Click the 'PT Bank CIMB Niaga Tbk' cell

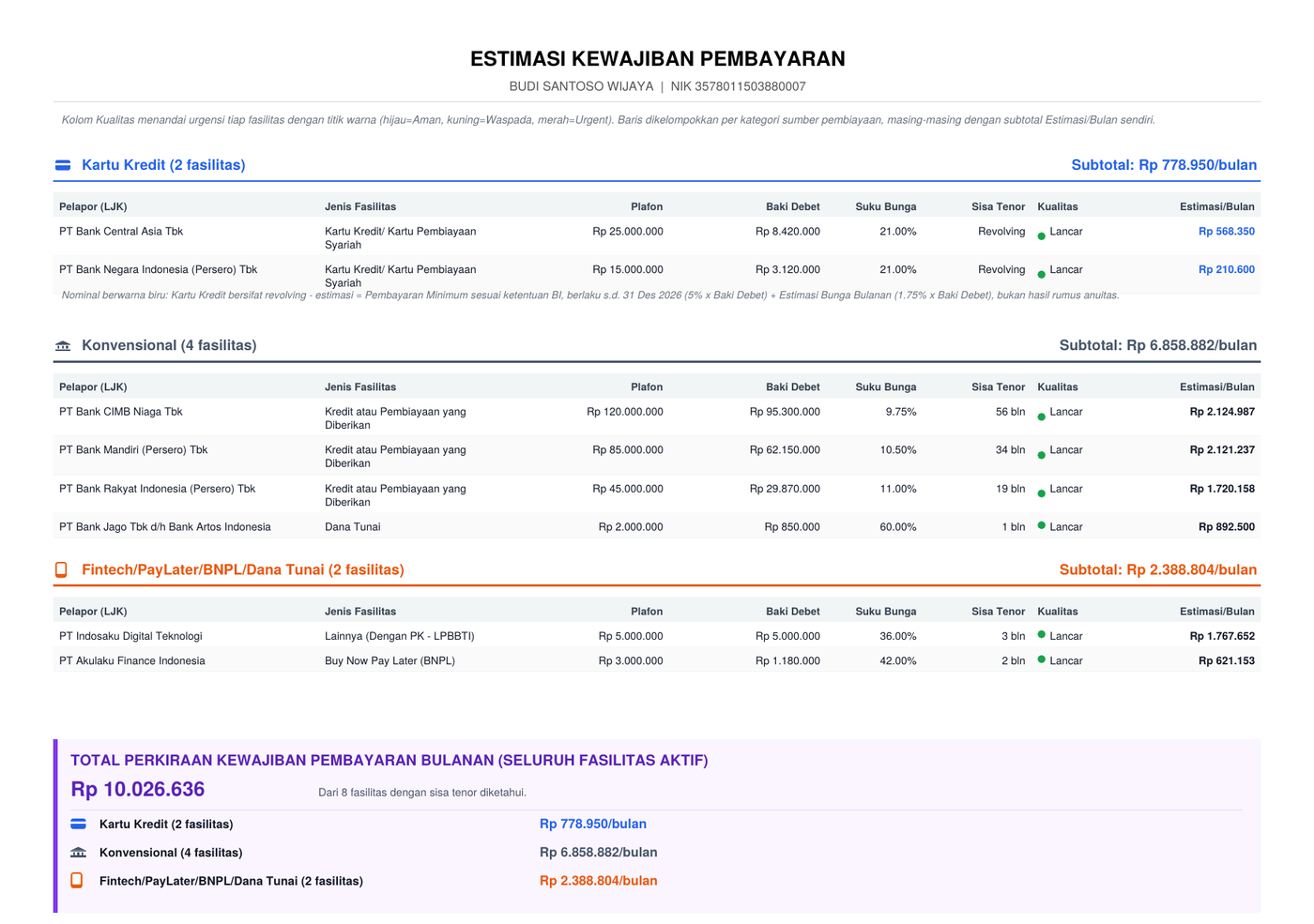pyautogui.click(x=121, y=412)
